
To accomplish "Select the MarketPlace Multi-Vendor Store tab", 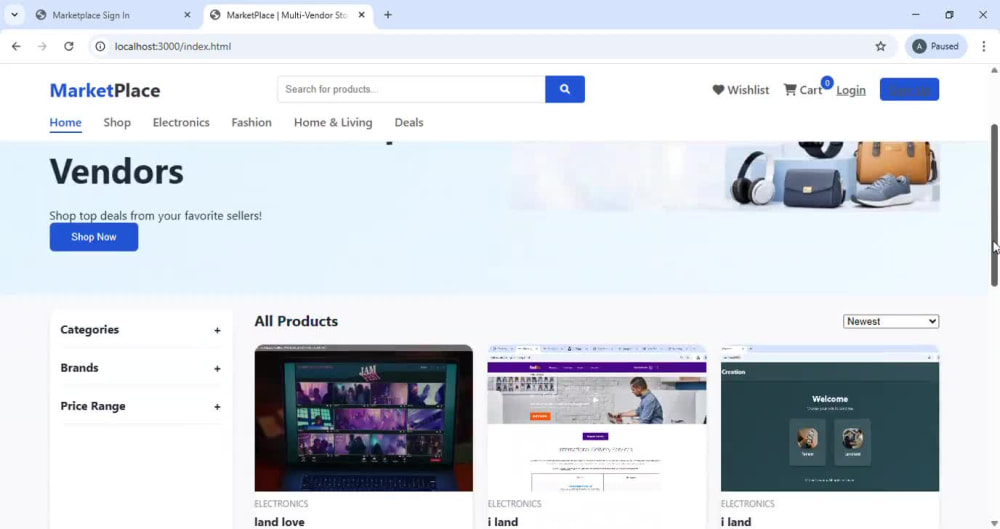I will click(x=288, y=15).
